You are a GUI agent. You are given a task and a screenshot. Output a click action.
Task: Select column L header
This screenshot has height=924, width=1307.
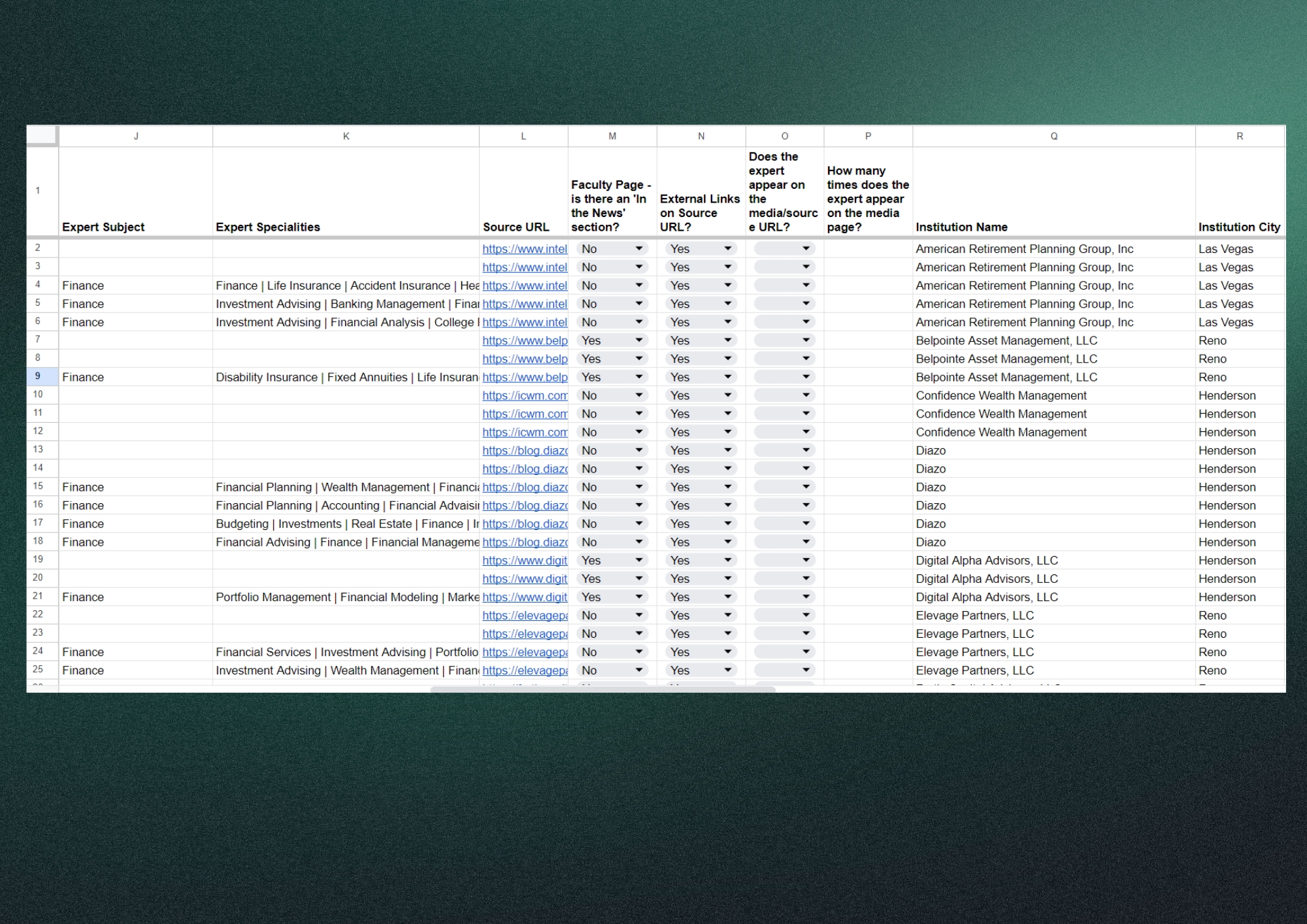tap(523, 136)
